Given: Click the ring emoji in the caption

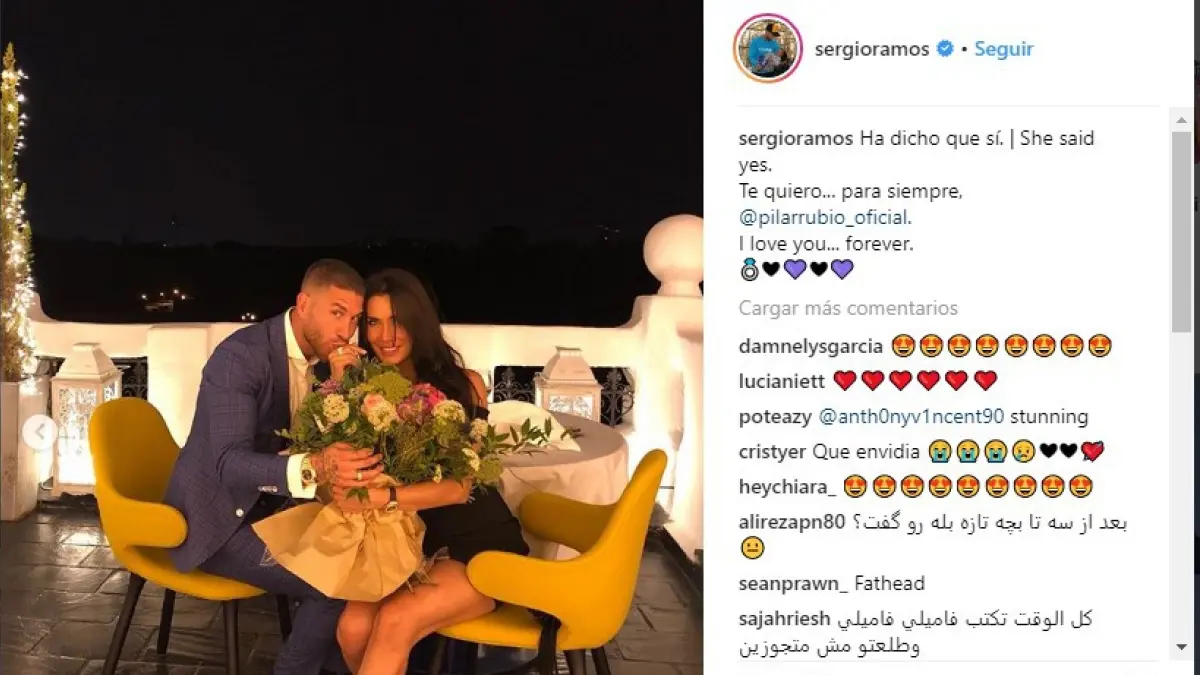Looking at the screenshot, I should (749, 269).
